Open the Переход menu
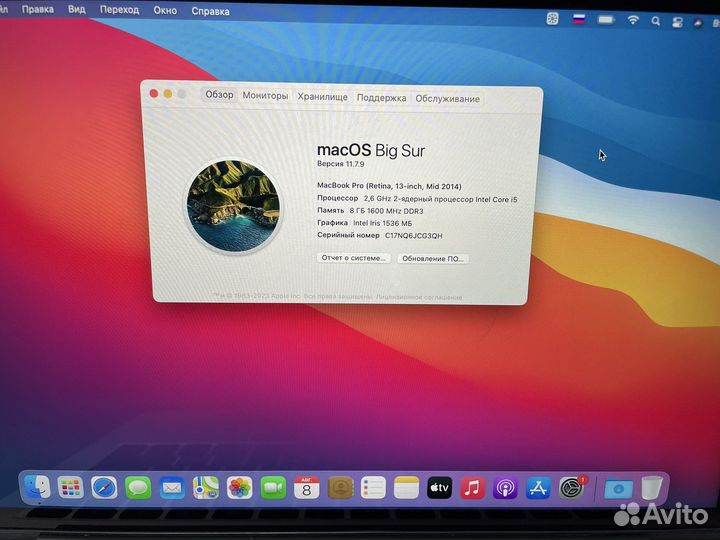The width and height of the screenshot is (720, 540). [119, 10]
